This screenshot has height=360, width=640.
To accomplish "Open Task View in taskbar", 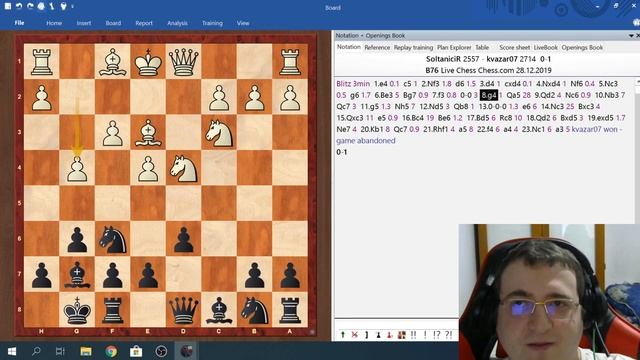I will coord(60,351).
